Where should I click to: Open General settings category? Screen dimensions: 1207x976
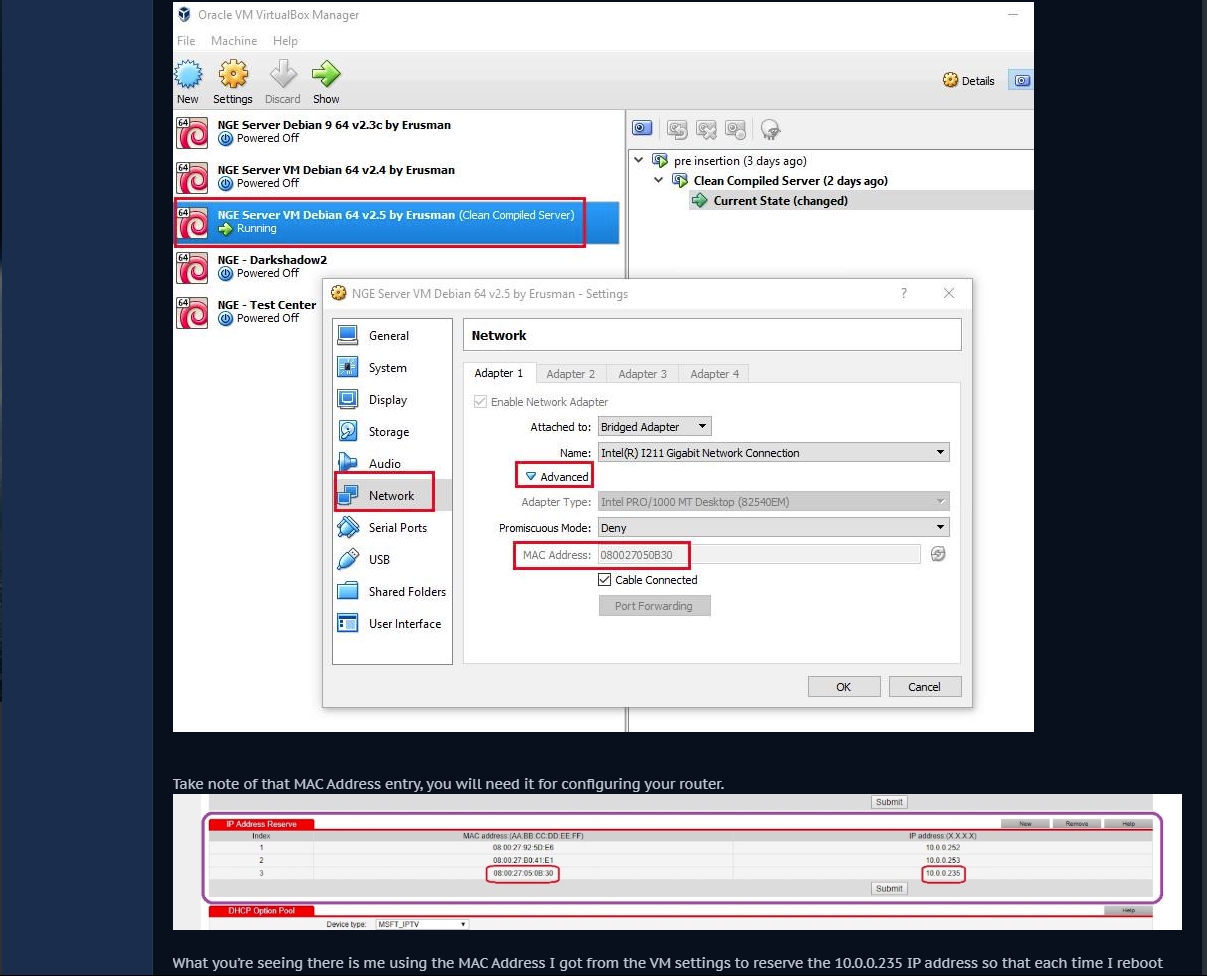click(392, 336)
